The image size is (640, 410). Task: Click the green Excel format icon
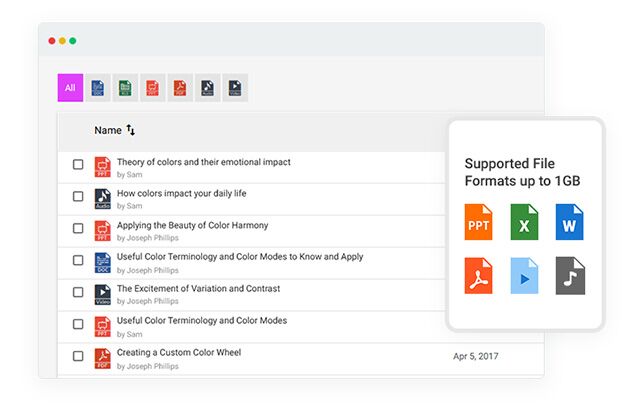pos(524,222)
